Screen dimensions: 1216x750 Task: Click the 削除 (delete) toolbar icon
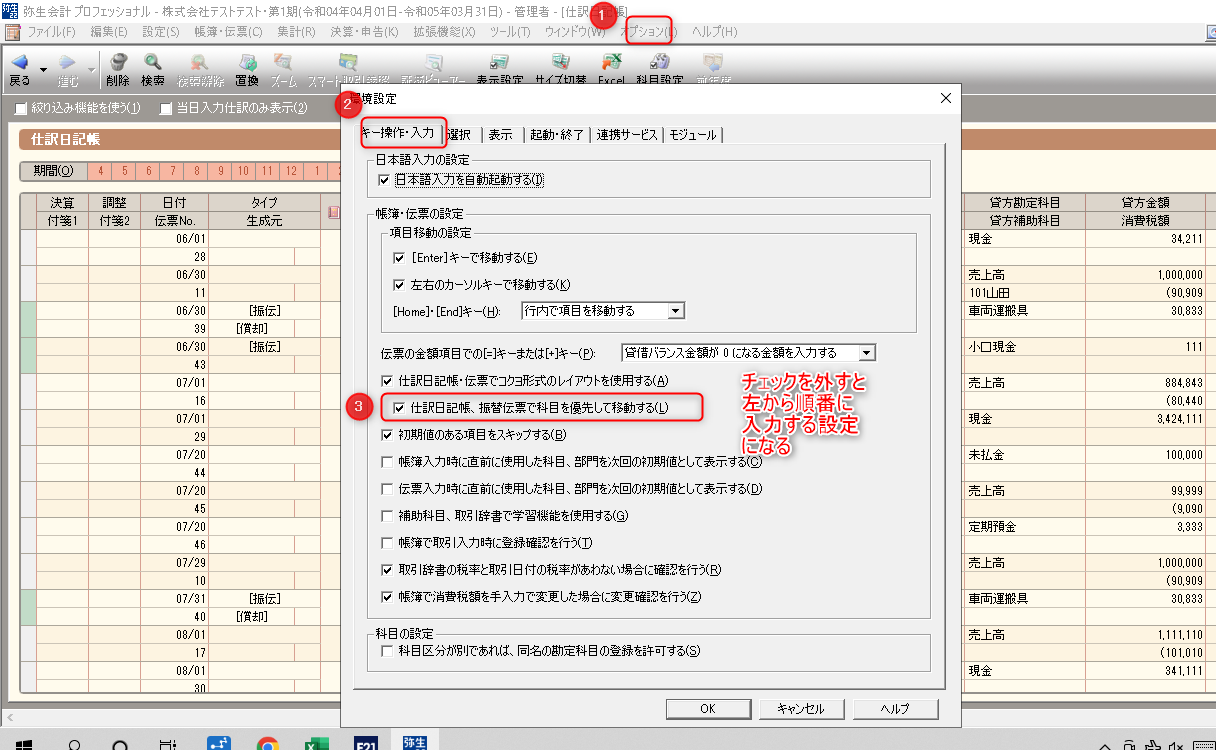click(118, 69)
